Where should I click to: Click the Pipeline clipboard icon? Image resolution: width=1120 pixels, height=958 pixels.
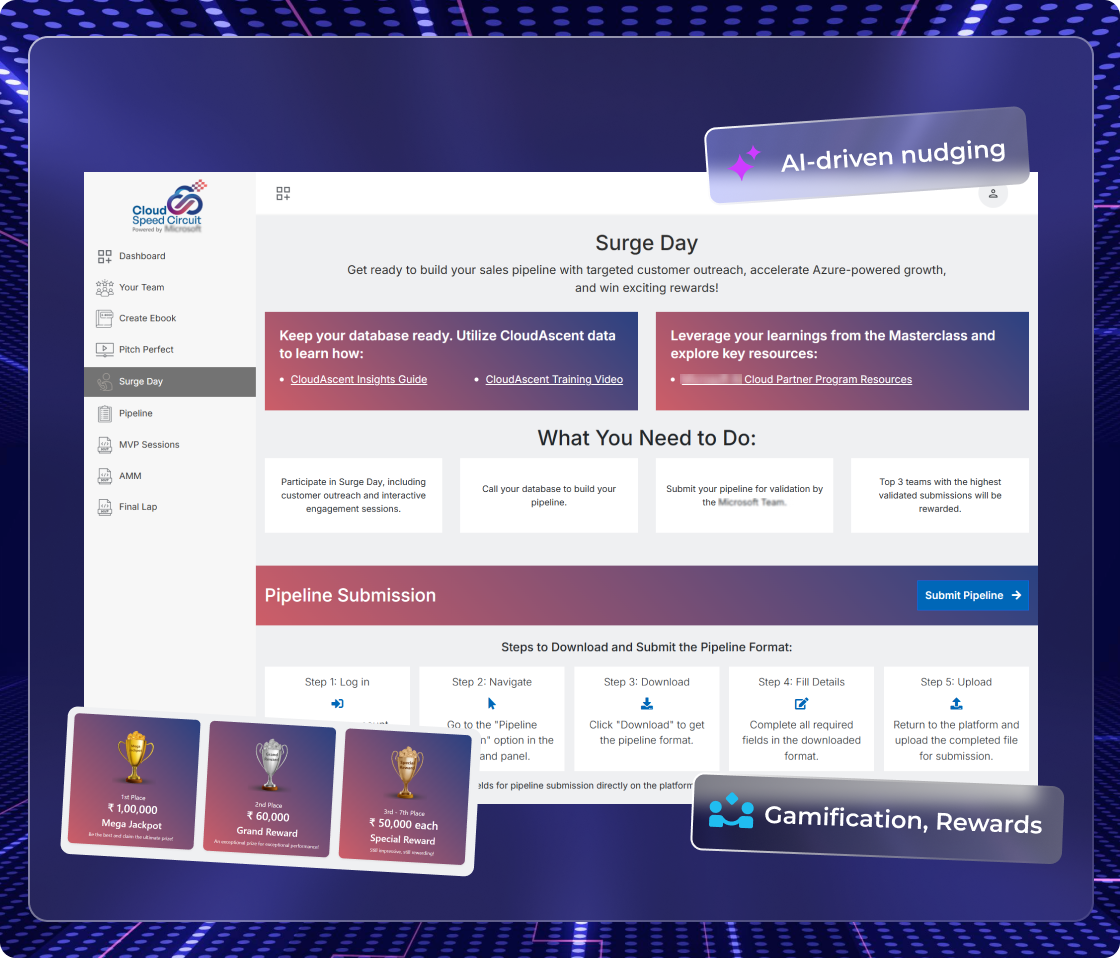[x=104, y=413]
